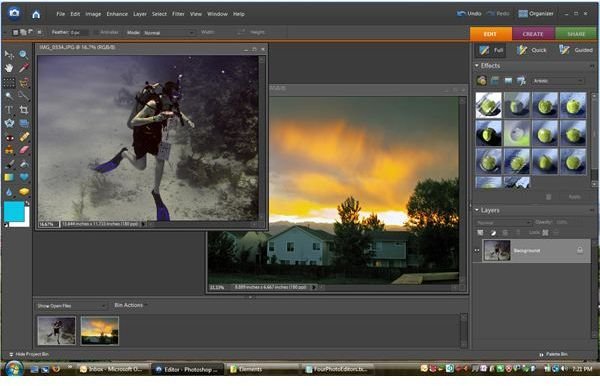This screenshot has height=386, width=600.
Task: Choose Subtract from Selection mode
Action: [31, 33]
